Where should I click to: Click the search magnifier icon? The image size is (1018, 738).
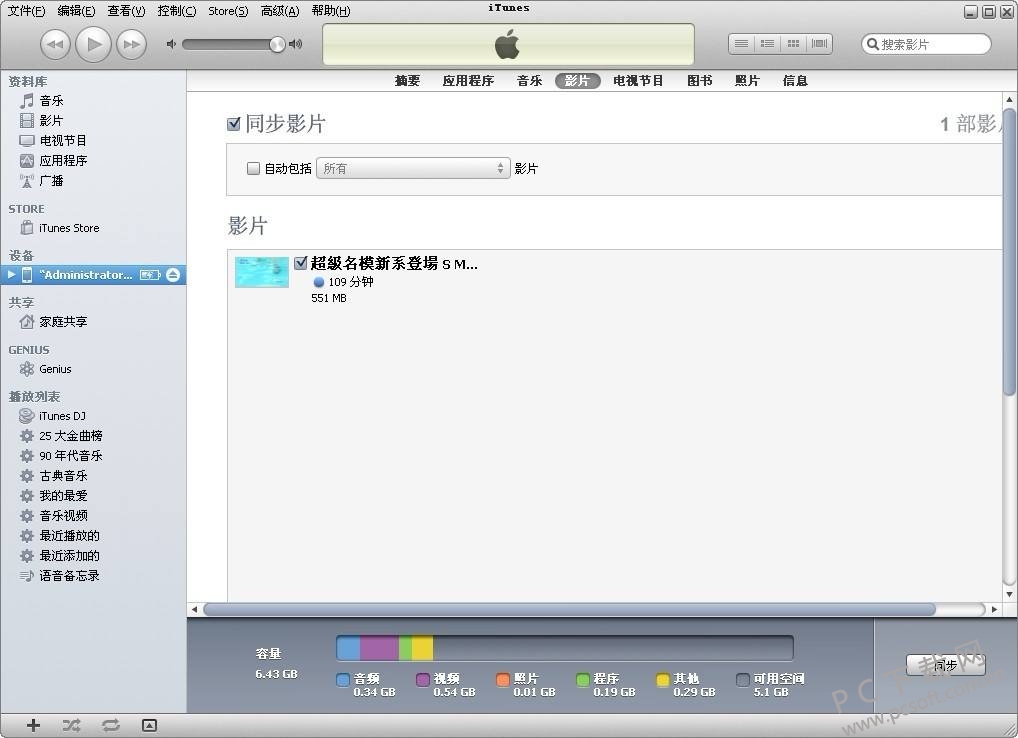point(873,44)
